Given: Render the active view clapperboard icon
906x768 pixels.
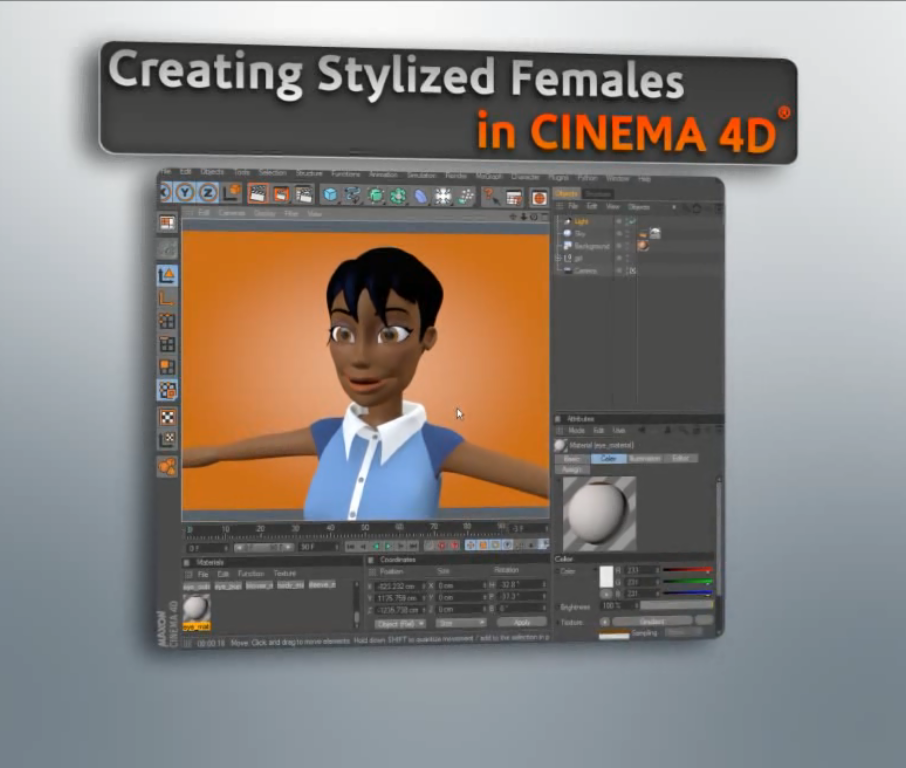Looking at the screenshot, I should click(x=258, y=194).
